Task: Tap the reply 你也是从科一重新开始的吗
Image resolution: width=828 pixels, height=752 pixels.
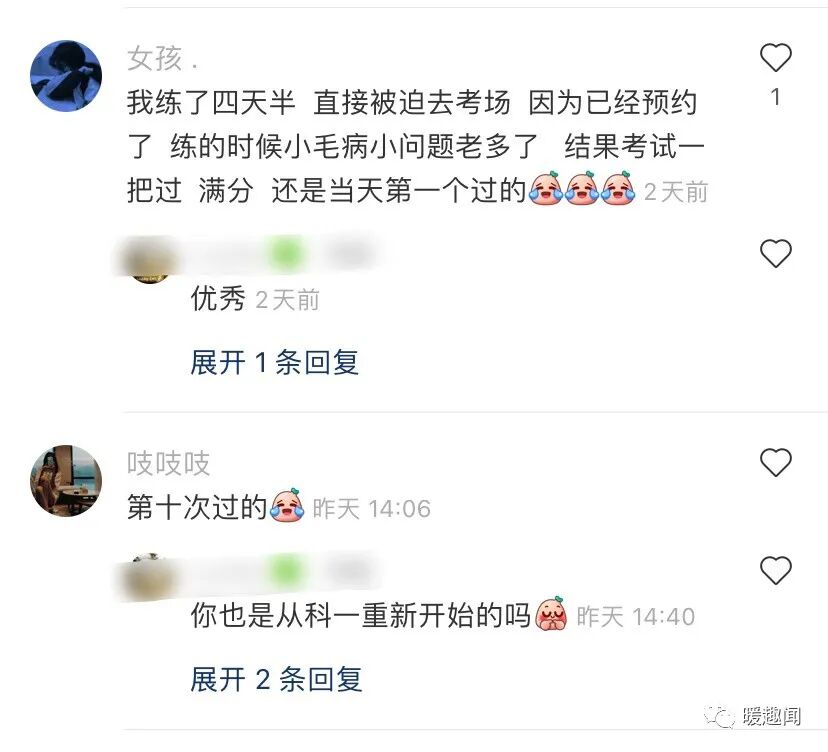Action: coord(360,616)
